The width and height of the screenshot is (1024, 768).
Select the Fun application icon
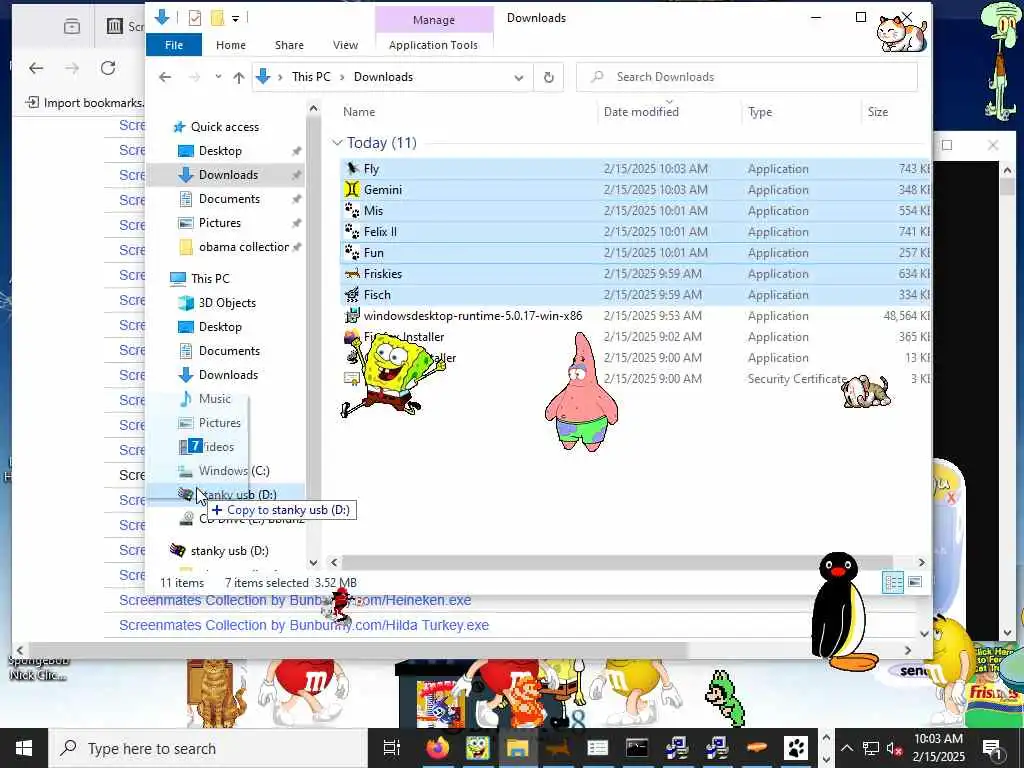click(352, 253)
